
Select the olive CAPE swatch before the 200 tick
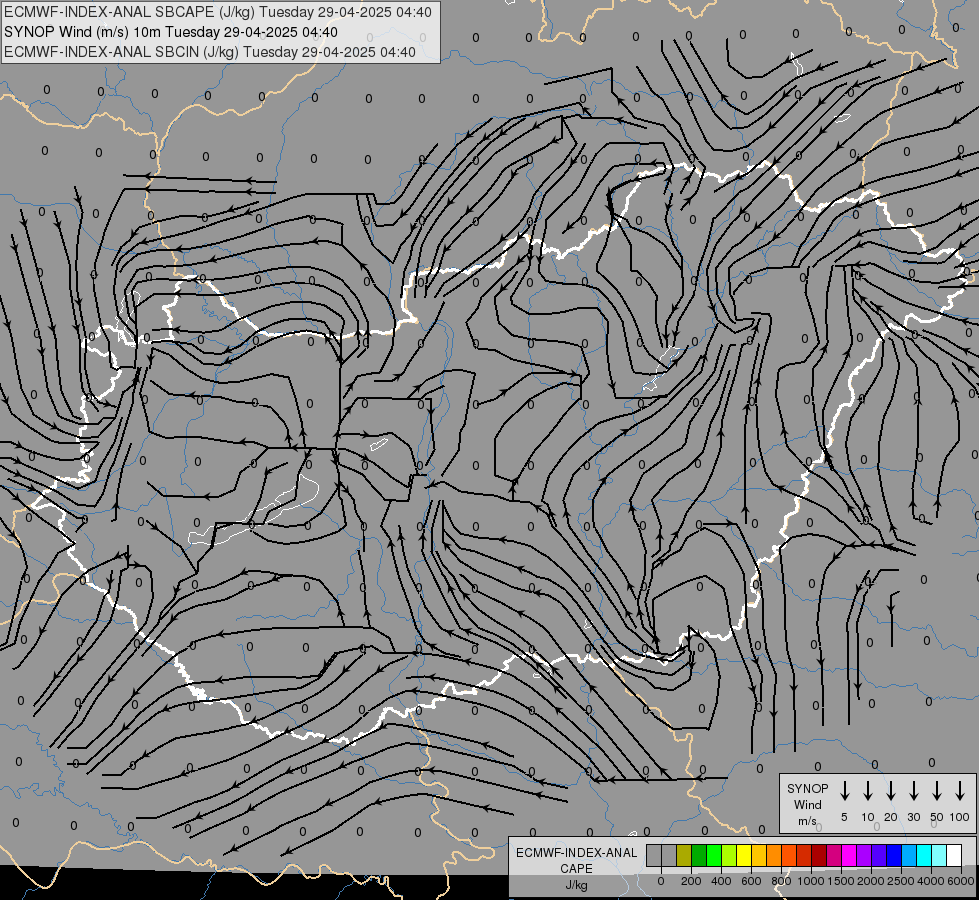(684, 856)
